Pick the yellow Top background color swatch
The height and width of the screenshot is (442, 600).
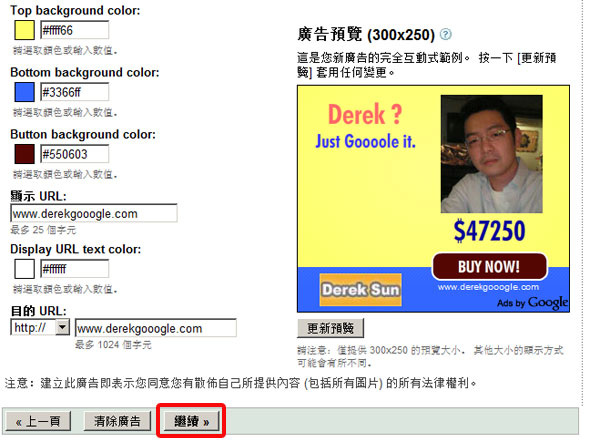[x=24, y=30]
